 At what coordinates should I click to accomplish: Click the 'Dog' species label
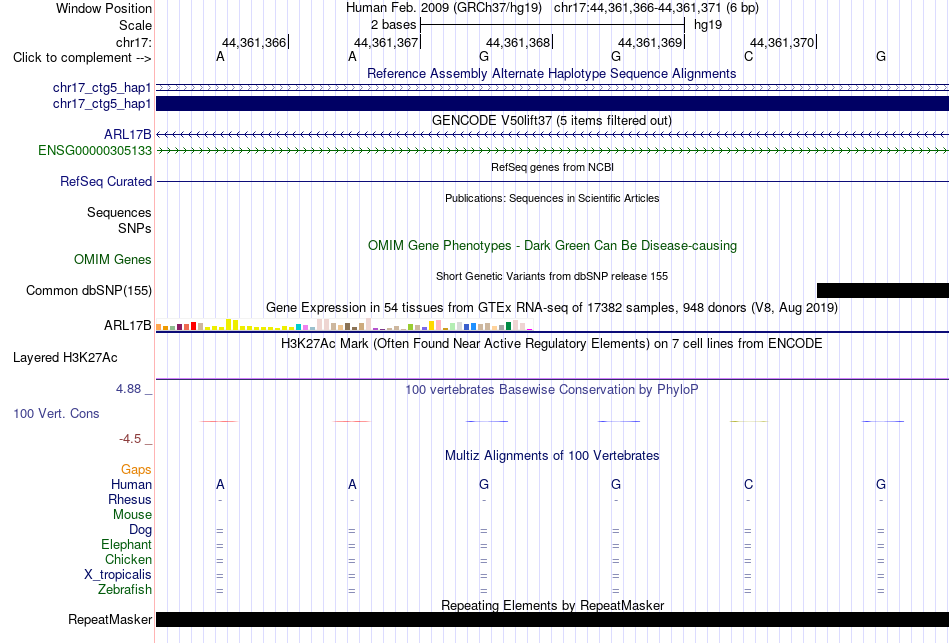(140, 530)
